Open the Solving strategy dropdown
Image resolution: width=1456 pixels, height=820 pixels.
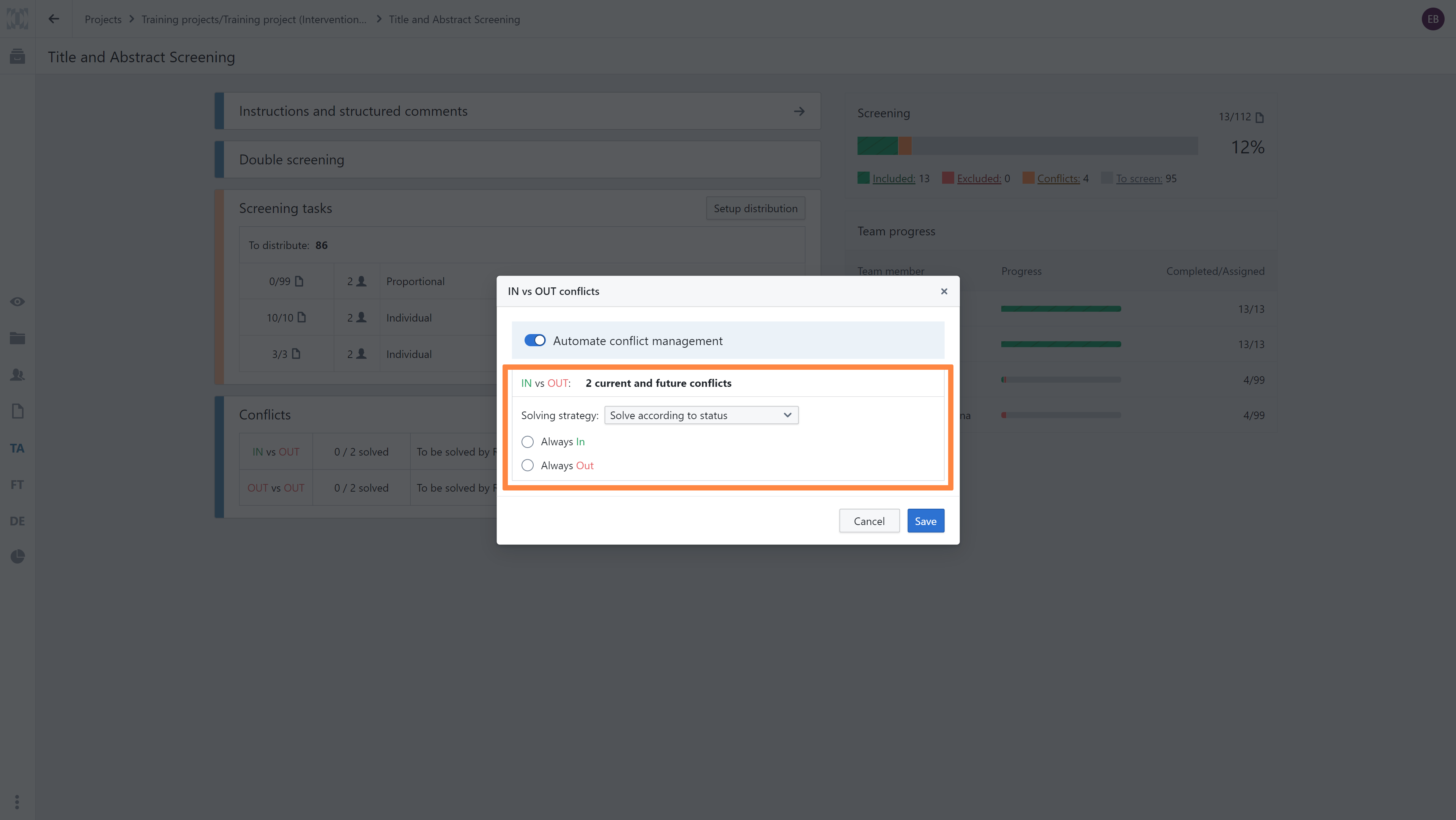click(701, 415)
